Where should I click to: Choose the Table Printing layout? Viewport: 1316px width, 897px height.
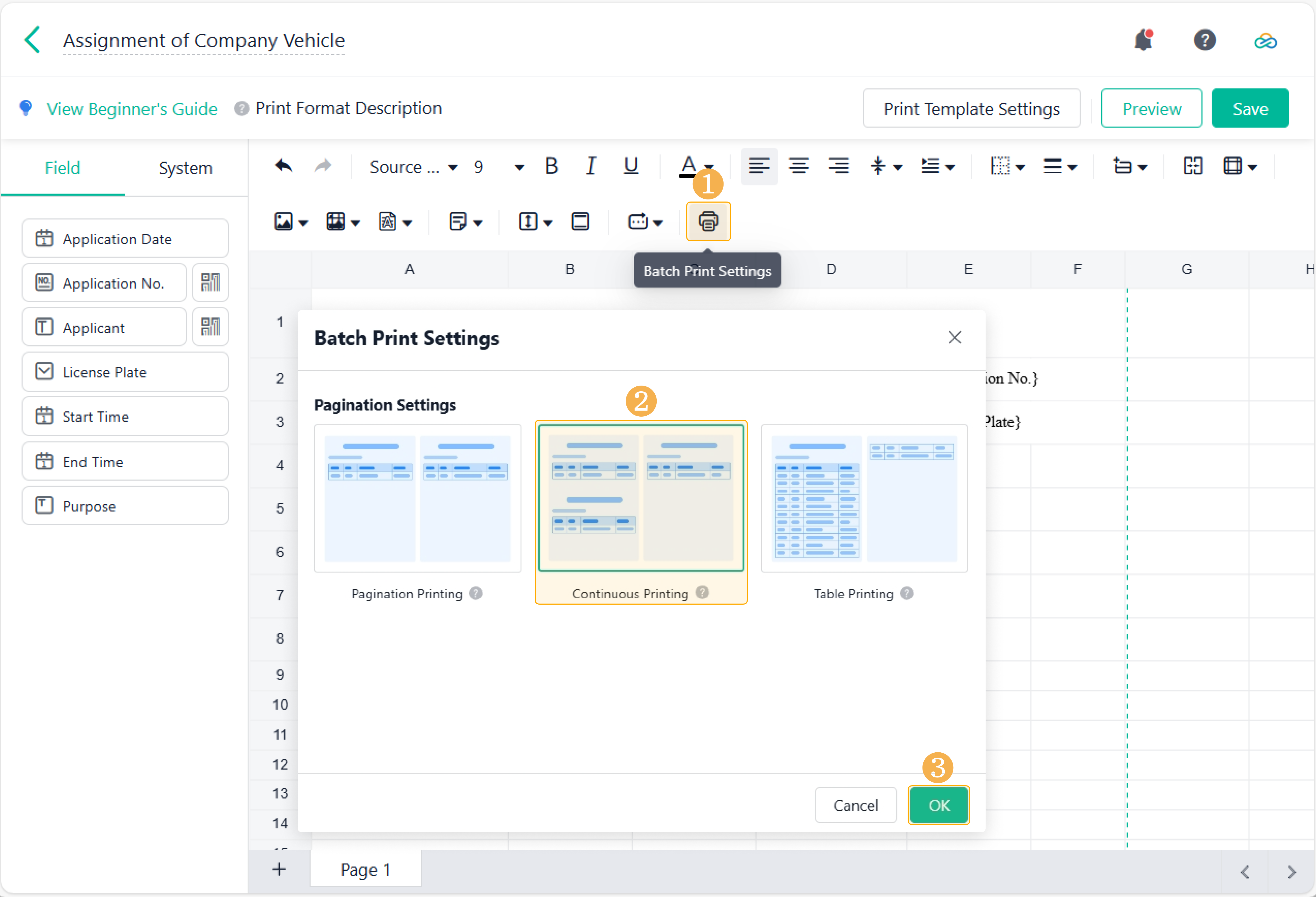click(x=863, y=498)
